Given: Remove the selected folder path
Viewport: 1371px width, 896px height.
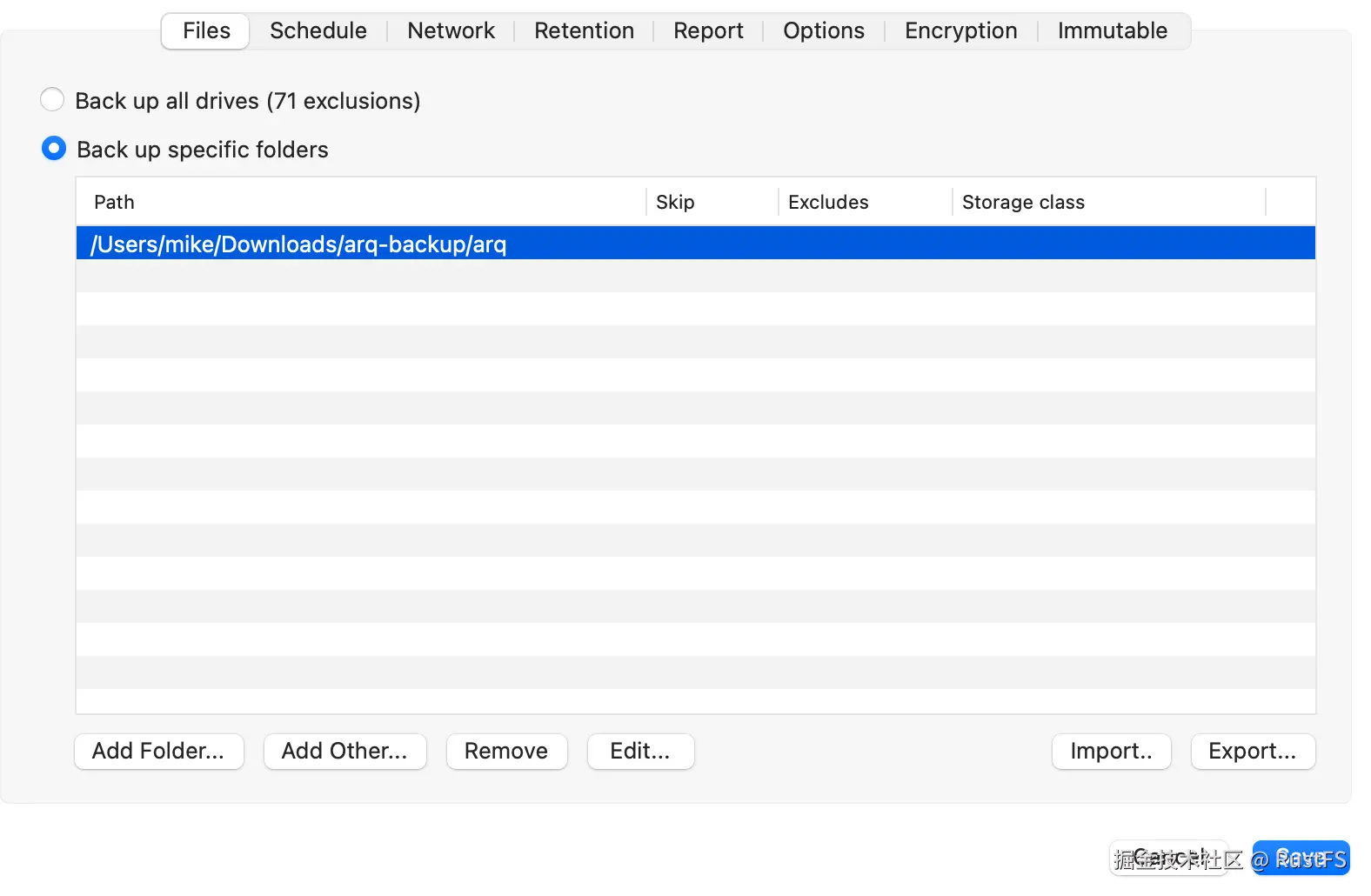Looking at the screenshot, I should [x=506, y=752].
